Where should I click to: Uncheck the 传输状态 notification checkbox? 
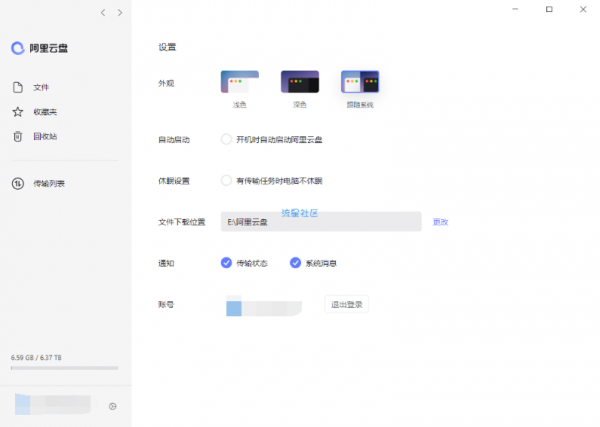point(226,263)
